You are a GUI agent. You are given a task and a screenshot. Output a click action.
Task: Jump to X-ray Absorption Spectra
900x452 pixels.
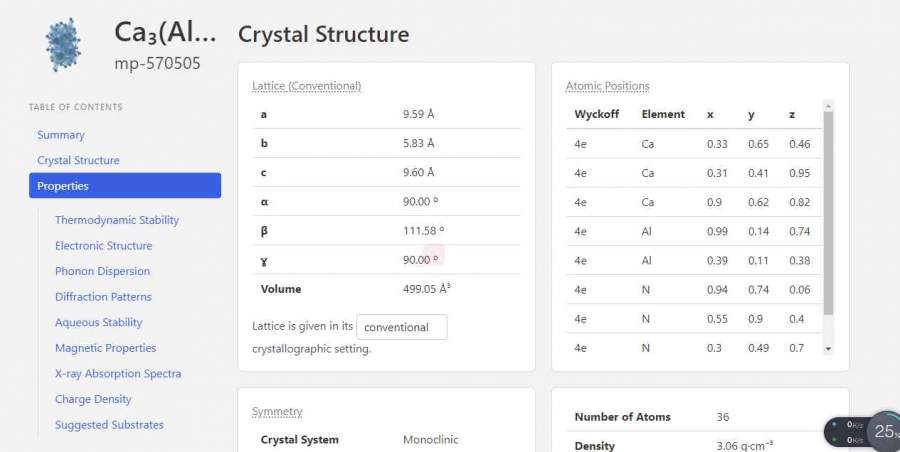(118, 374)
